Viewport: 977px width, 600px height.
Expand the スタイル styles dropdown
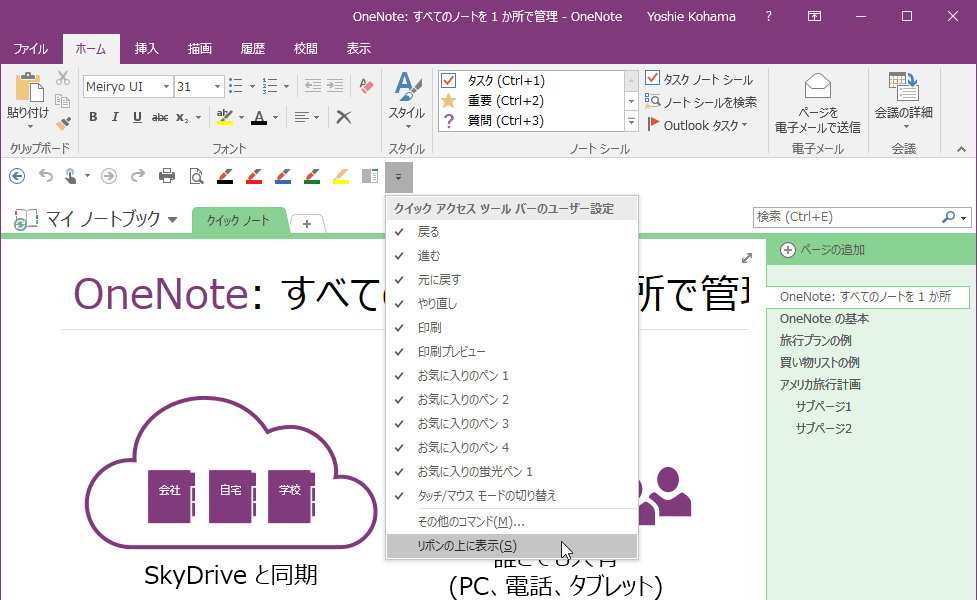point(407,101)
